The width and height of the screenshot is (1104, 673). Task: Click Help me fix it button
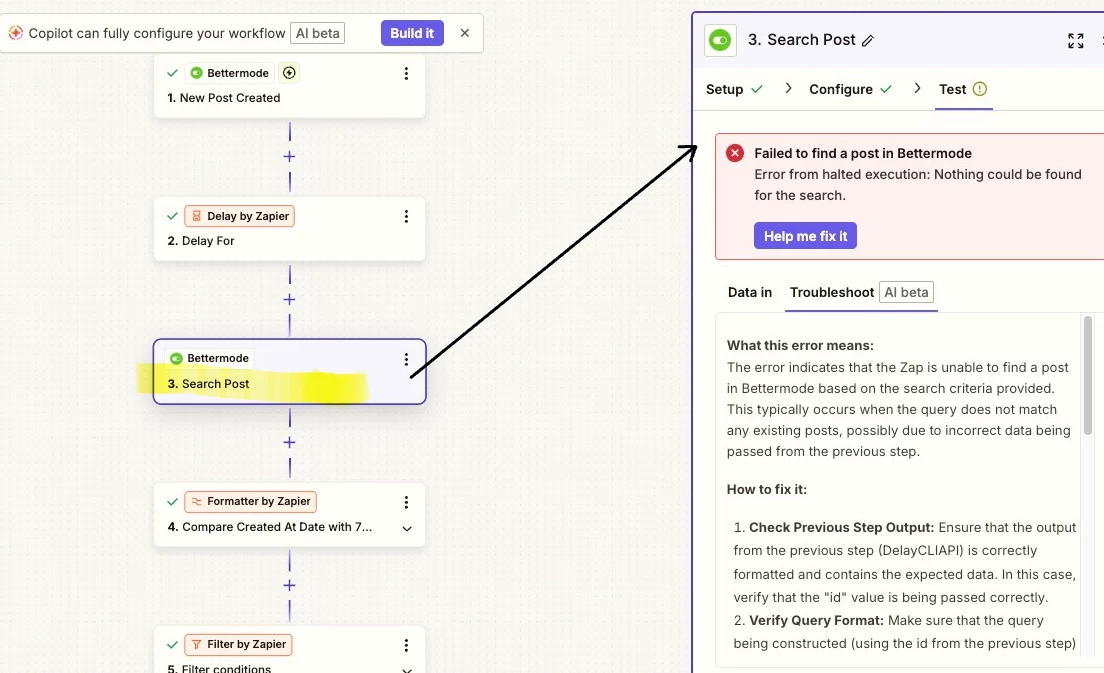click(x=805, y=236)
